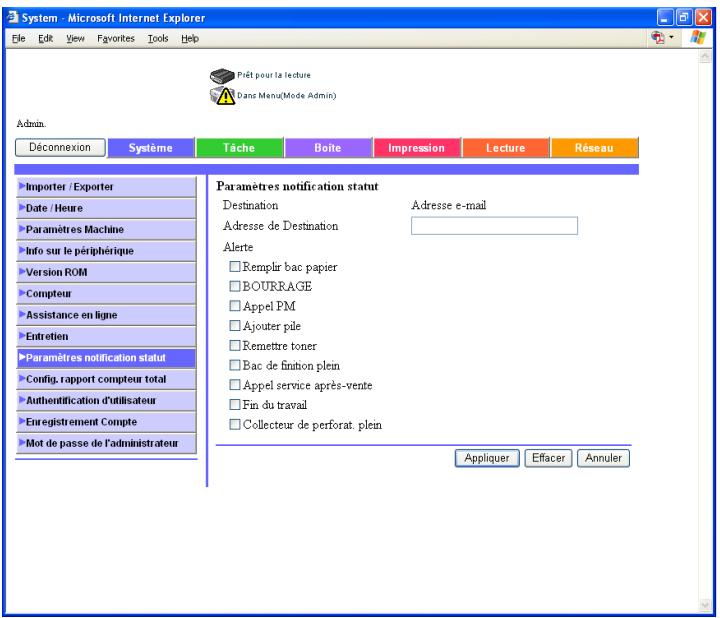Switch to the Impression tab
This screenshot has width=720, height=618.
416,148
